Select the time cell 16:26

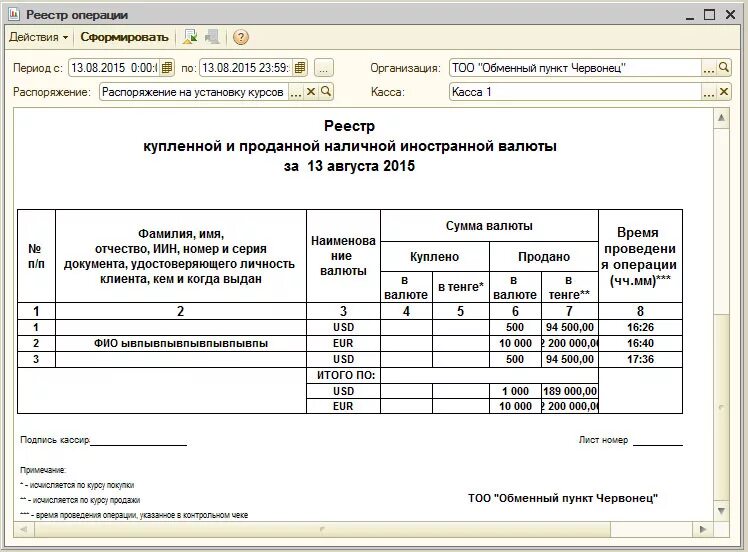(x=641, y=327)
